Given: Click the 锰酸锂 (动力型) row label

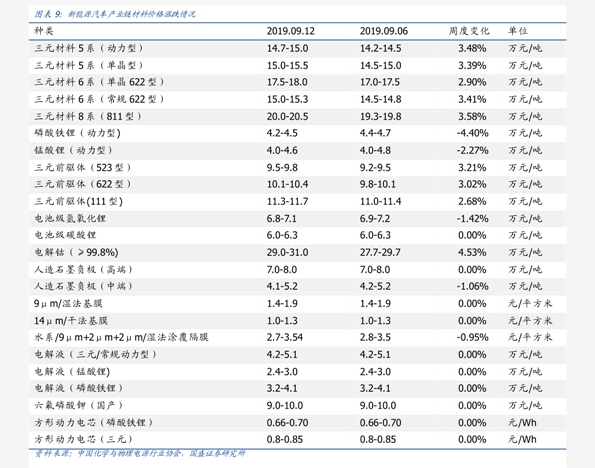Looking at the screenshot, I should tap(73, 150).
